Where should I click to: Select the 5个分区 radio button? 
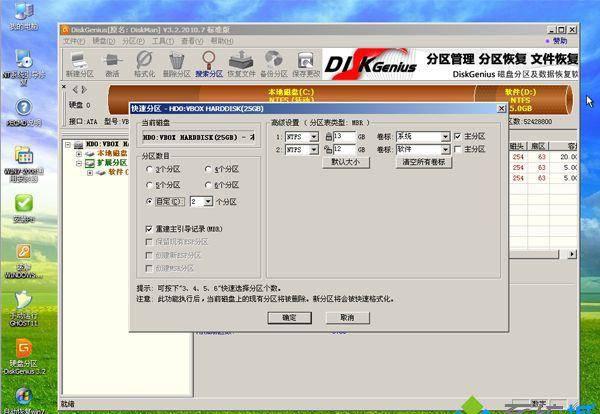coord(150,185)
